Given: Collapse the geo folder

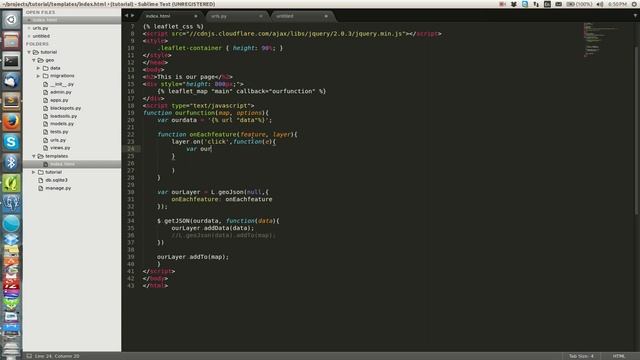Looking at the screenshot, I should tap(34, 60).
